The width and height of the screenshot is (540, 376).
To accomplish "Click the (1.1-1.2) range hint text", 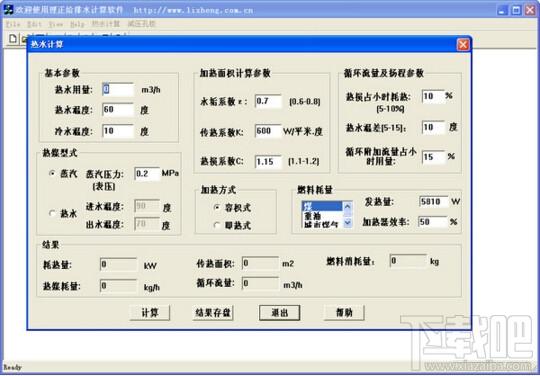I will point(303,161).
